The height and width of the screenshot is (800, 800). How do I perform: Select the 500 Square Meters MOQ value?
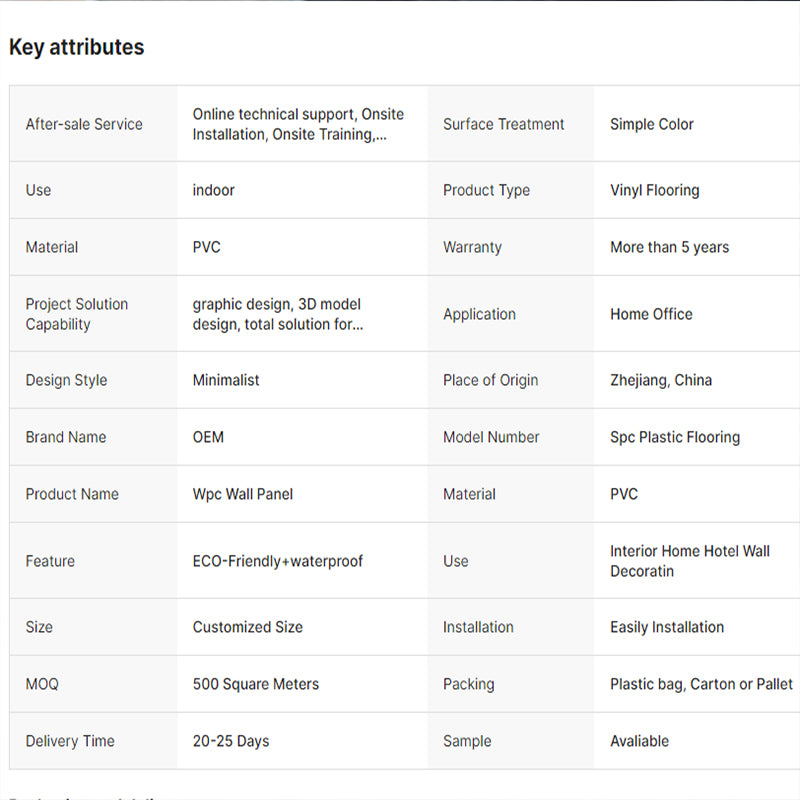click(256, 684)
